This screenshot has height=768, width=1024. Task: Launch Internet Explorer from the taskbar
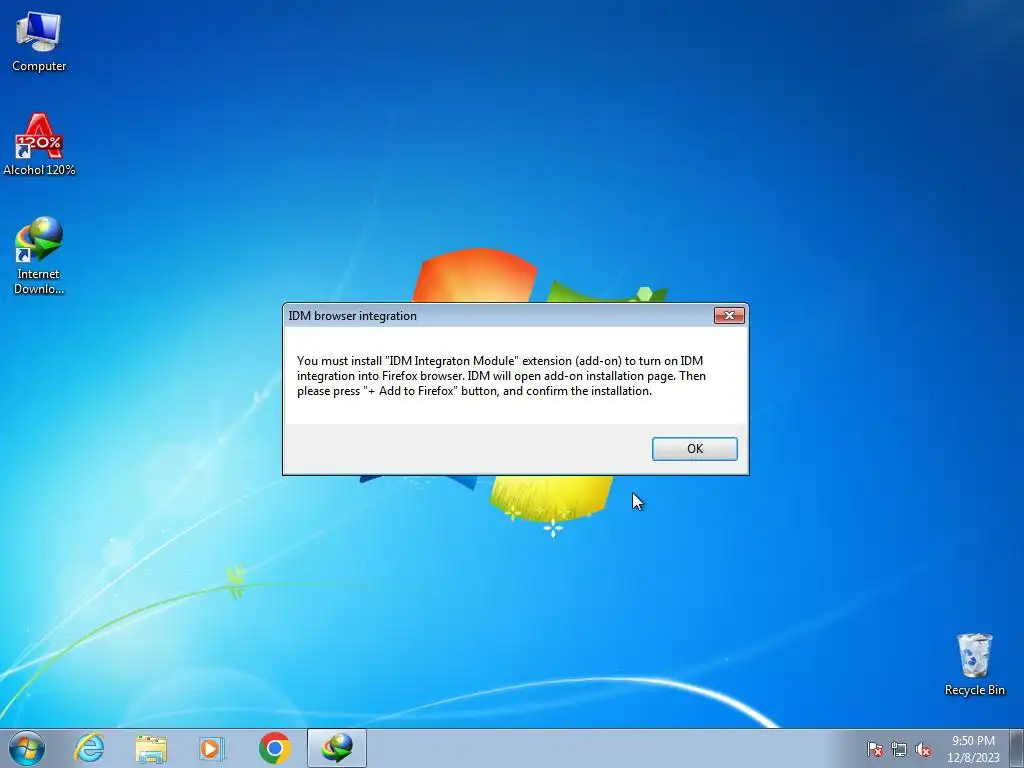tap(89, 748)
